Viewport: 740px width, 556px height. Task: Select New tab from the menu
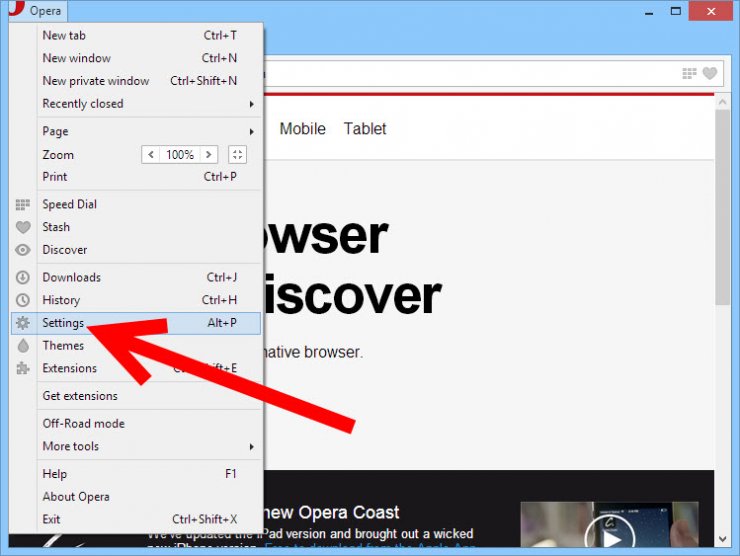tap(150, 35)
